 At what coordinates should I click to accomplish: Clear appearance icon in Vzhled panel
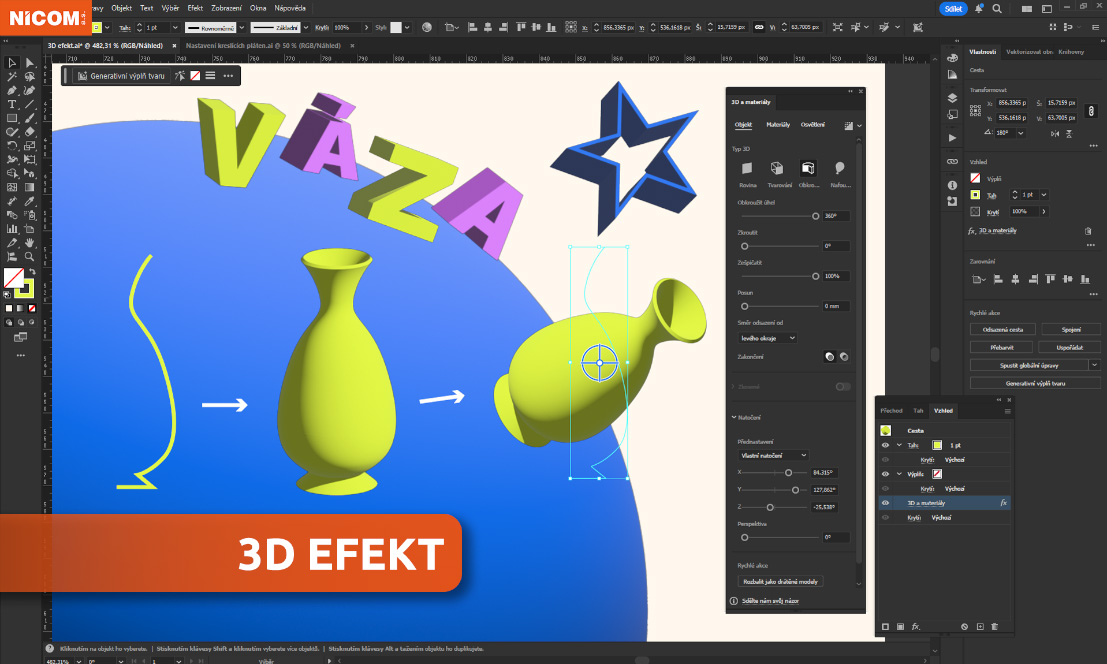tap(964, 626)
